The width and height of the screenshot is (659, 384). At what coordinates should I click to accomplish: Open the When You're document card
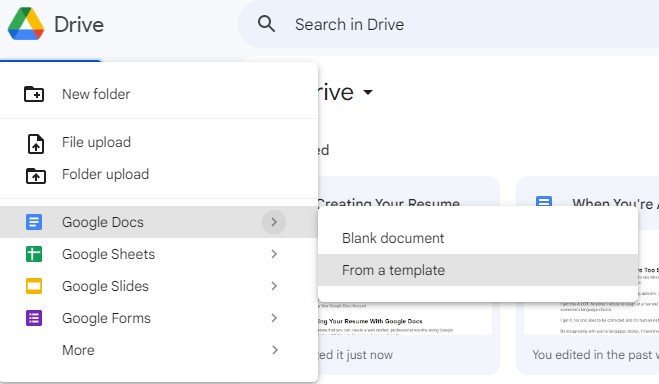point(588,275)
